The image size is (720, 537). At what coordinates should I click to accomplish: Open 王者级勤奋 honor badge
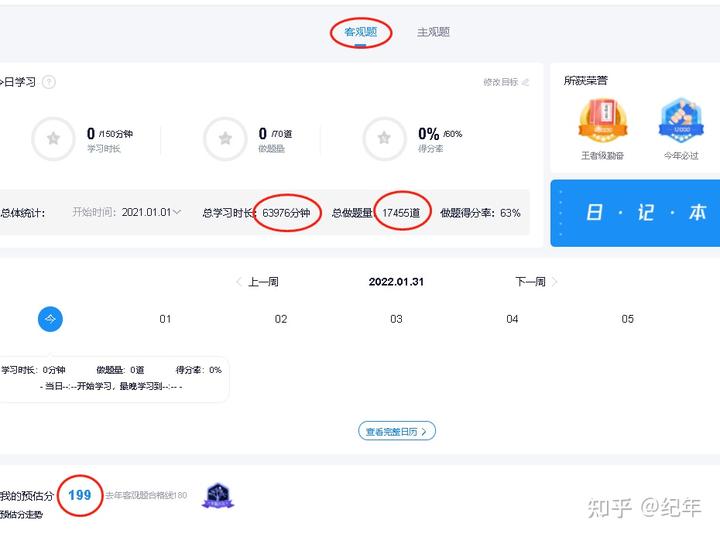click(602, 130)
